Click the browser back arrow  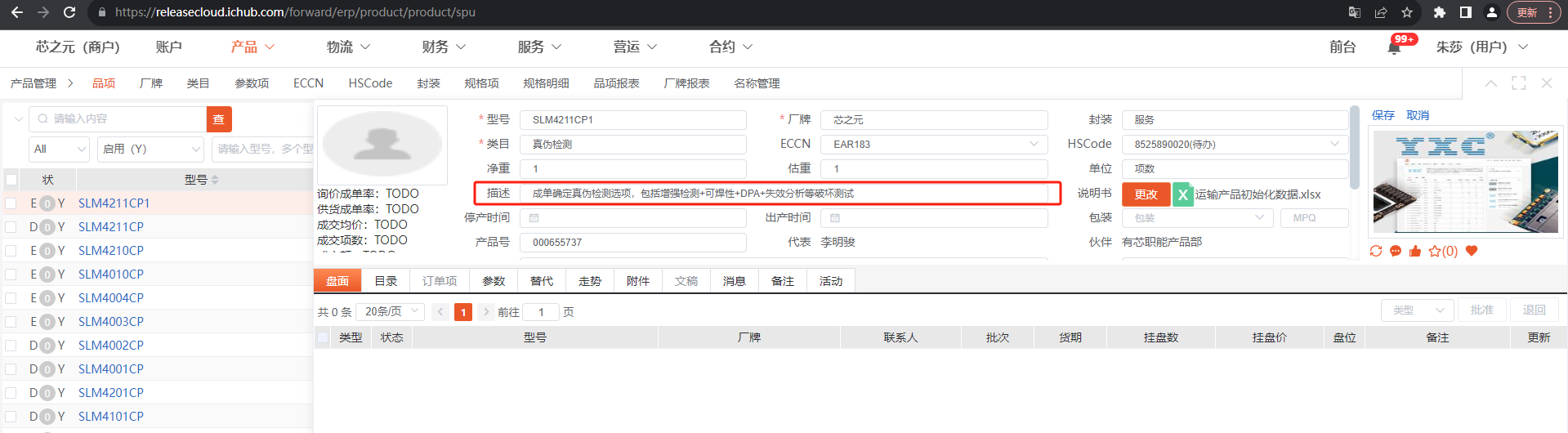(16, 12)
